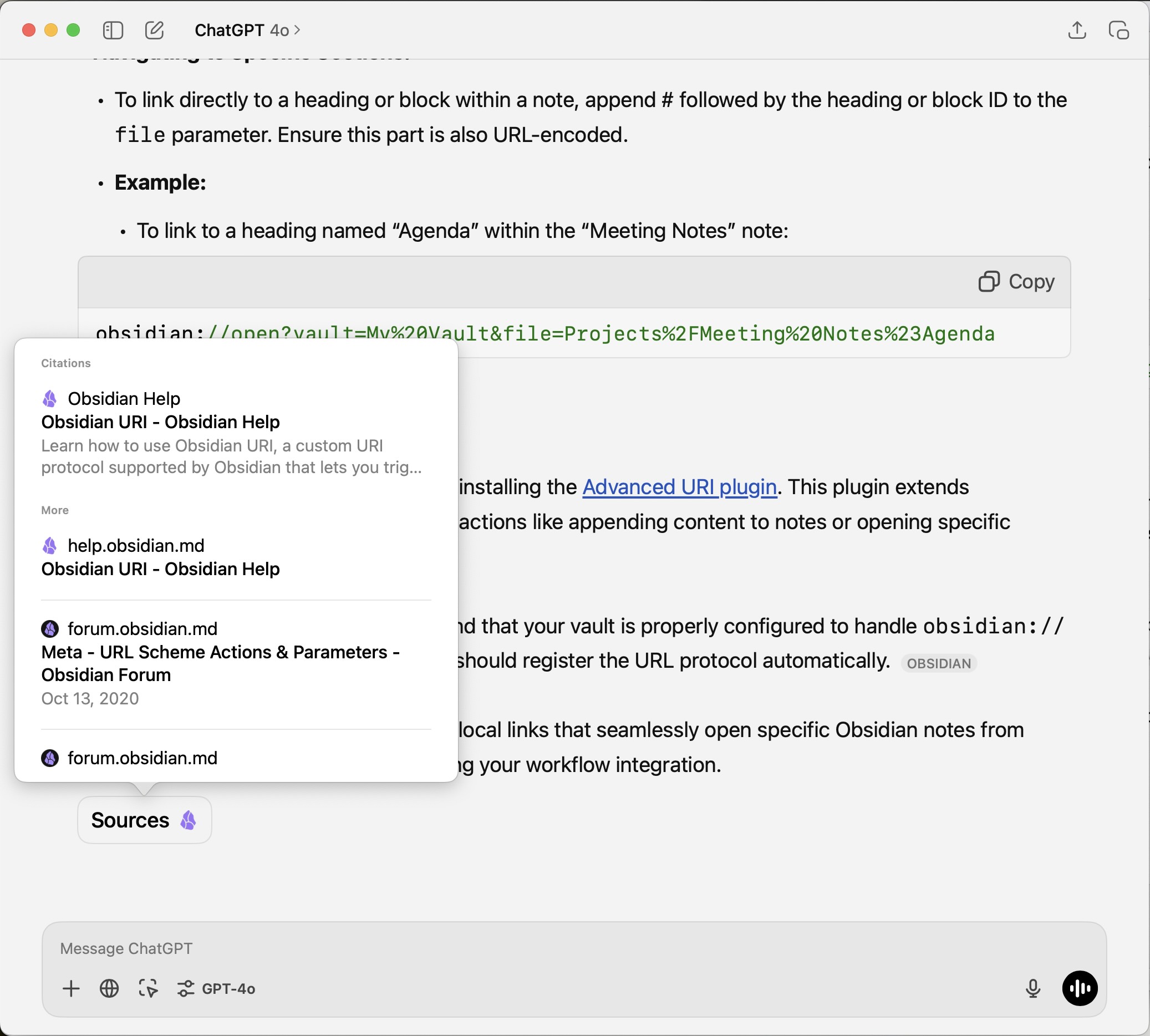The width and height of the screenshot is (1150, 1036).
Task: Open the ChatGPT 4o model dropdown
Action: [x=247, y=30]
